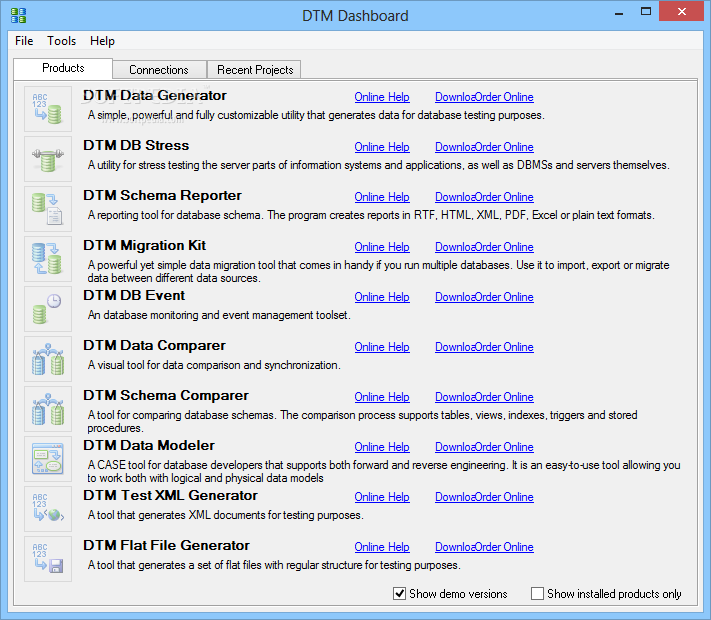Image resolution: width=711 pixels, height=620 pixels.
Task: Click Order Online for DTM Migration Kit
Action: [x=504, y=247]
